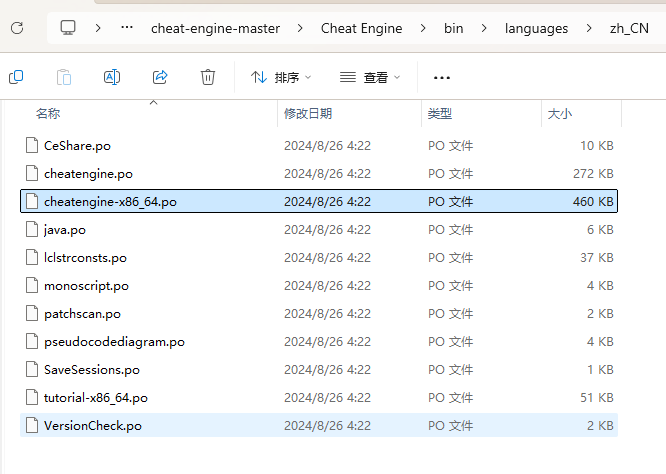The width and height of the screenshot is (666, 474).
Task: Go to cheat-engine-master breadcrumb folder
Action: (215, 28)
